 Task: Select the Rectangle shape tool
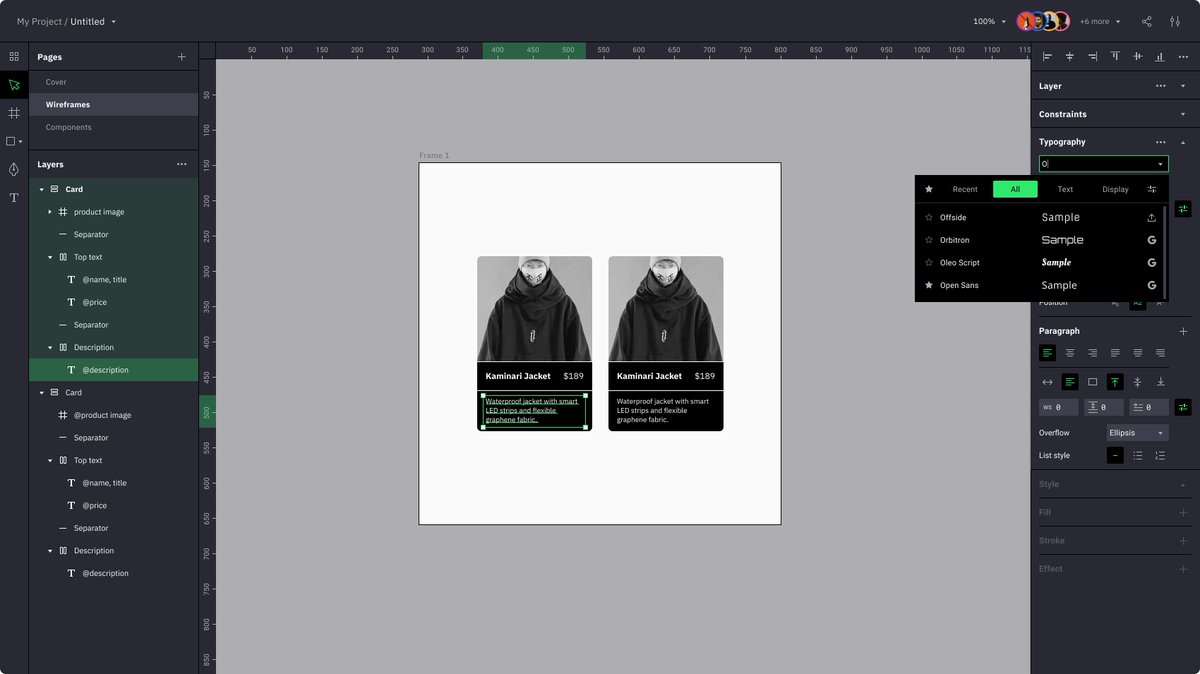coord(11,142)
